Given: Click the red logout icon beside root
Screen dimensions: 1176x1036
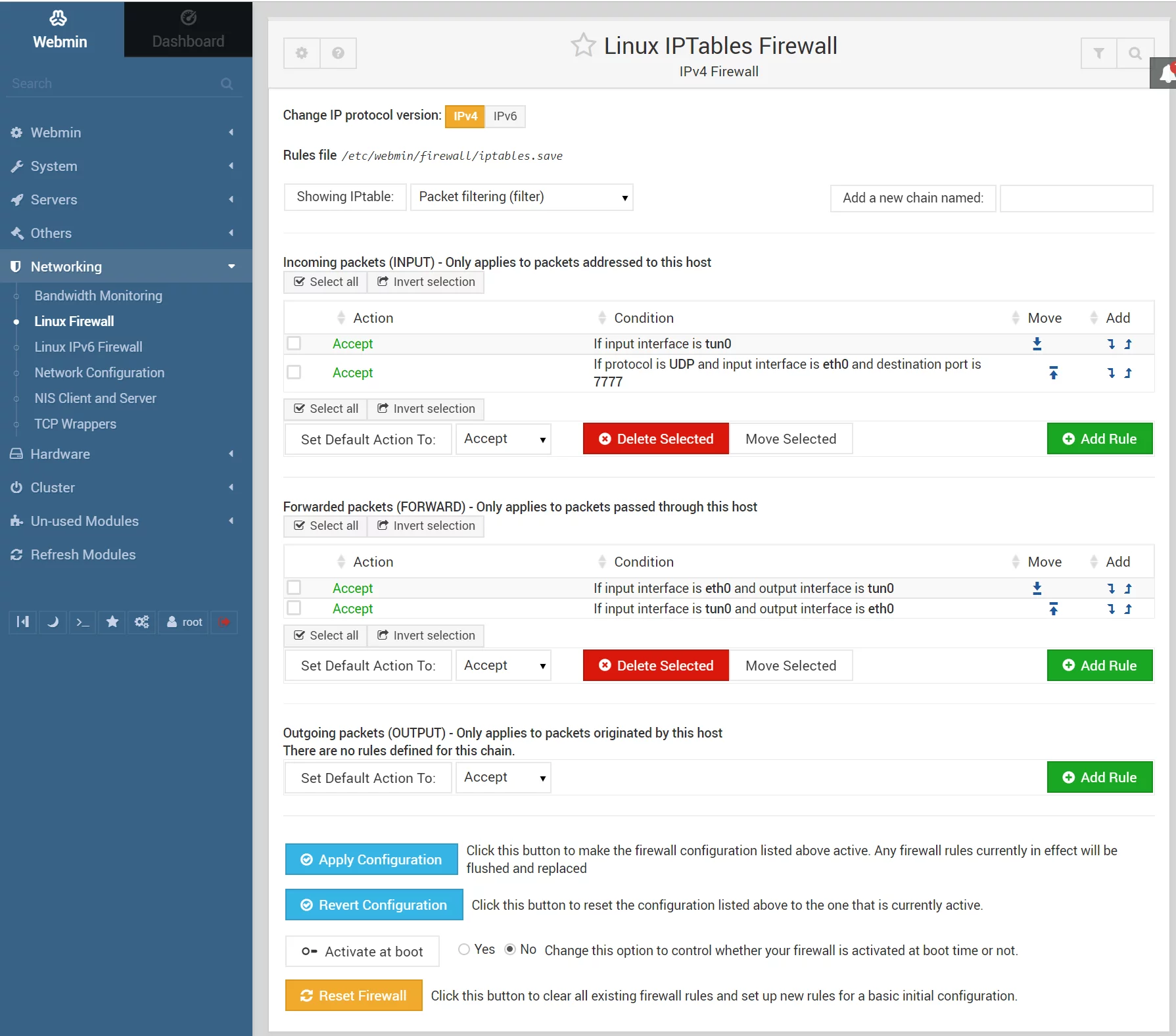Looking at the screenshot, I should (x=224, y=622).
